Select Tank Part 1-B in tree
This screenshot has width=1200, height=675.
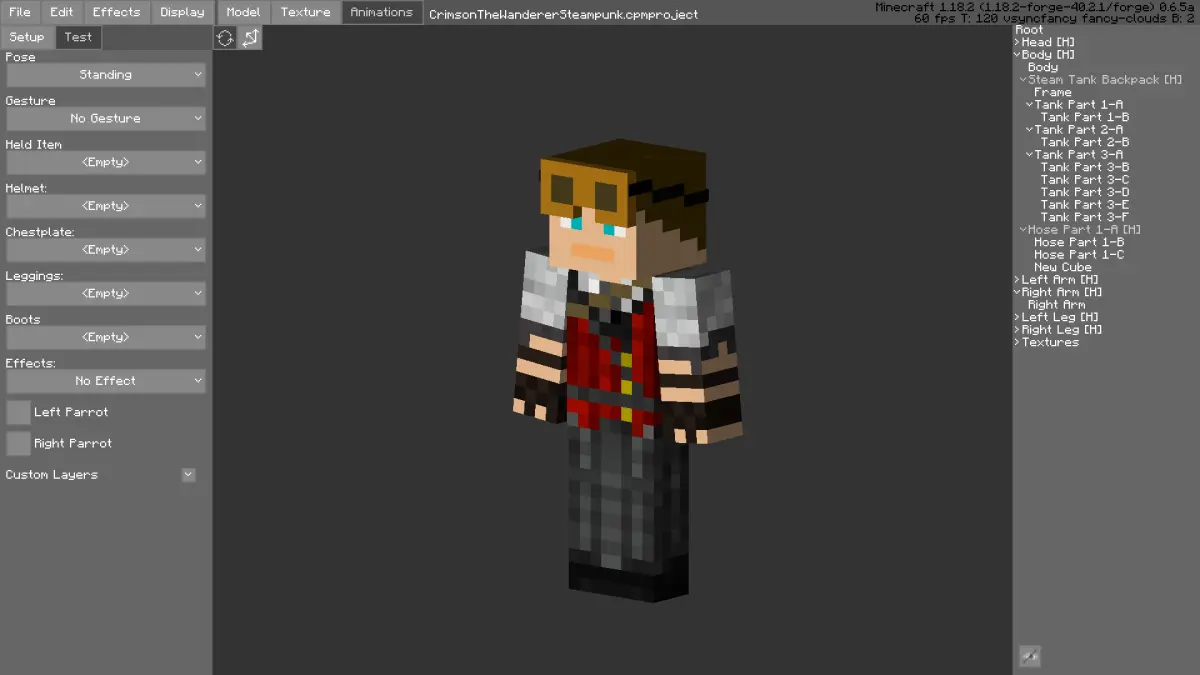[x=1085, y=118]
